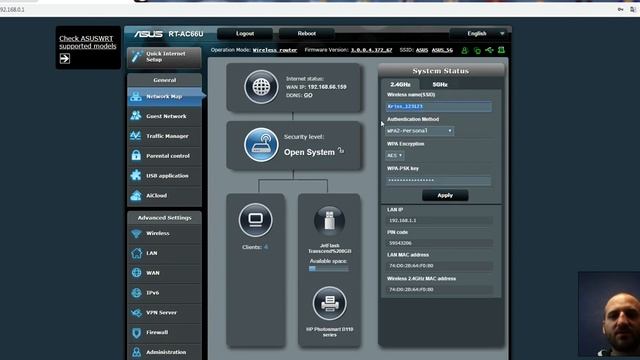Select the Network Map sidebar icon

click(x=136, y=96)
